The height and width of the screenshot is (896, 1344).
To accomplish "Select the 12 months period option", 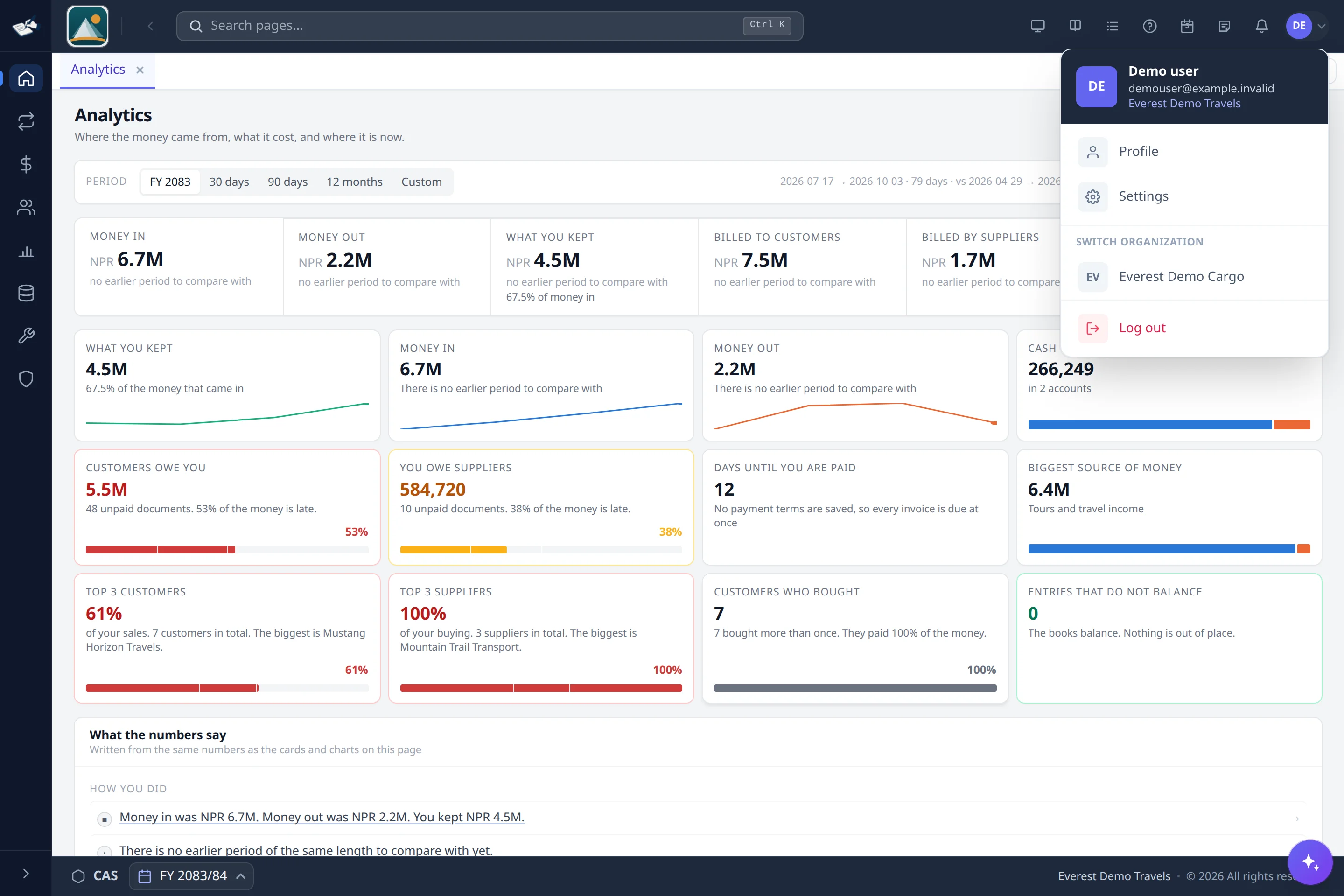I will pos(354,182).
